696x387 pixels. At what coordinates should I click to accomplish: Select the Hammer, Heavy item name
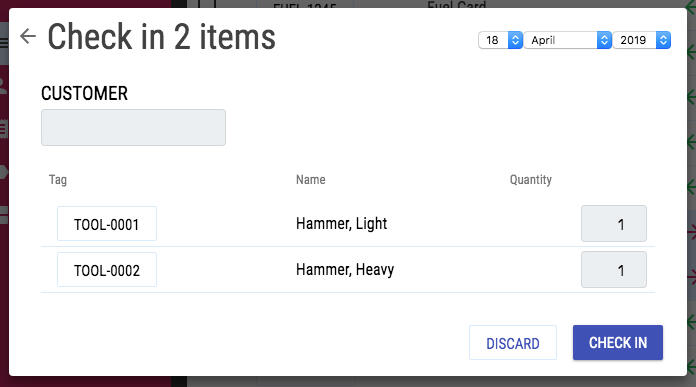coord(345,270)
